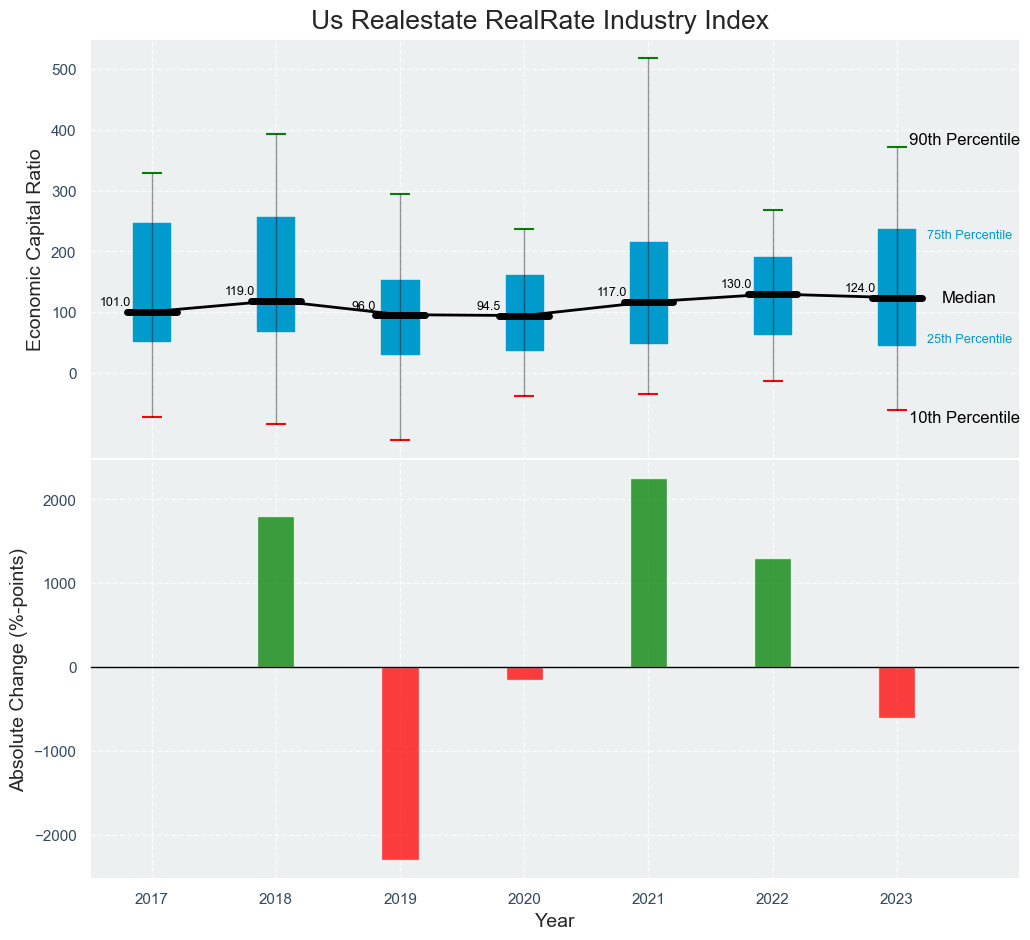Viewport: 1030px width, 940px height.
Task: Click the '101.0' median label for 2017
Action: (115, 302)
